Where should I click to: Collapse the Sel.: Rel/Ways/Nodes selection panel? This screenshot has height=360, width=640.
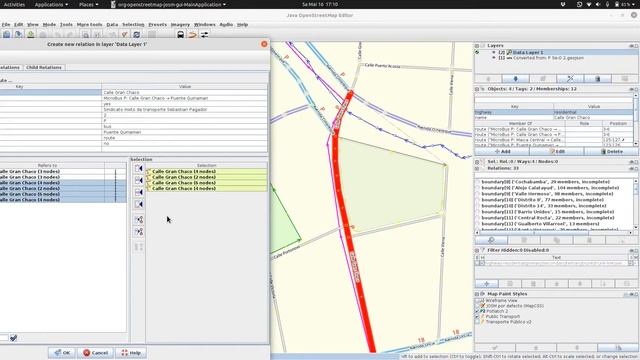click(x=477, y=162)
